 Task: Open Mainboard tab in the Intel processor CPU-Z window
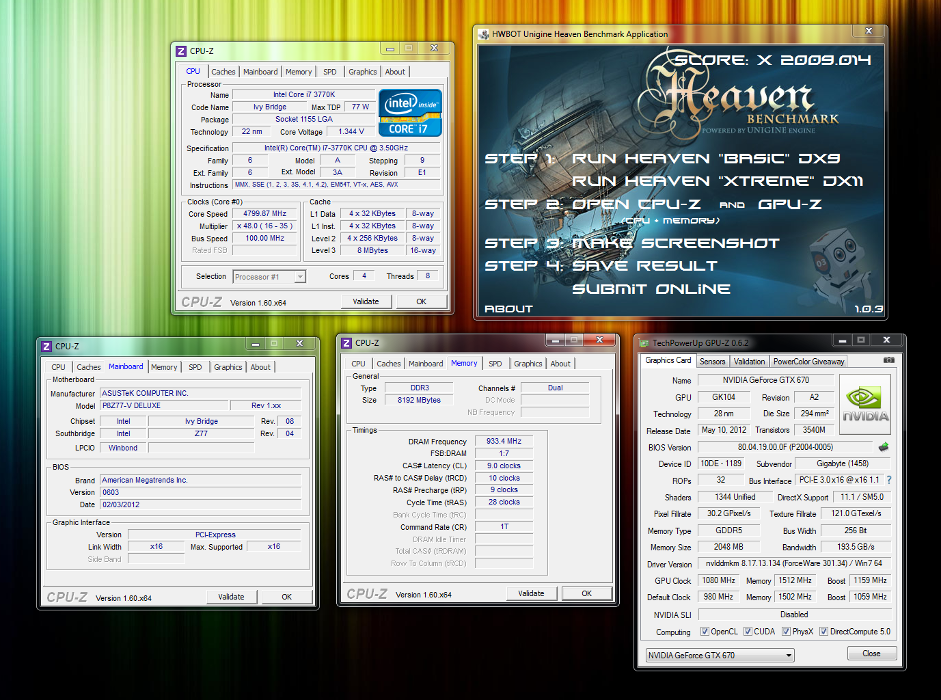(260, 72)
